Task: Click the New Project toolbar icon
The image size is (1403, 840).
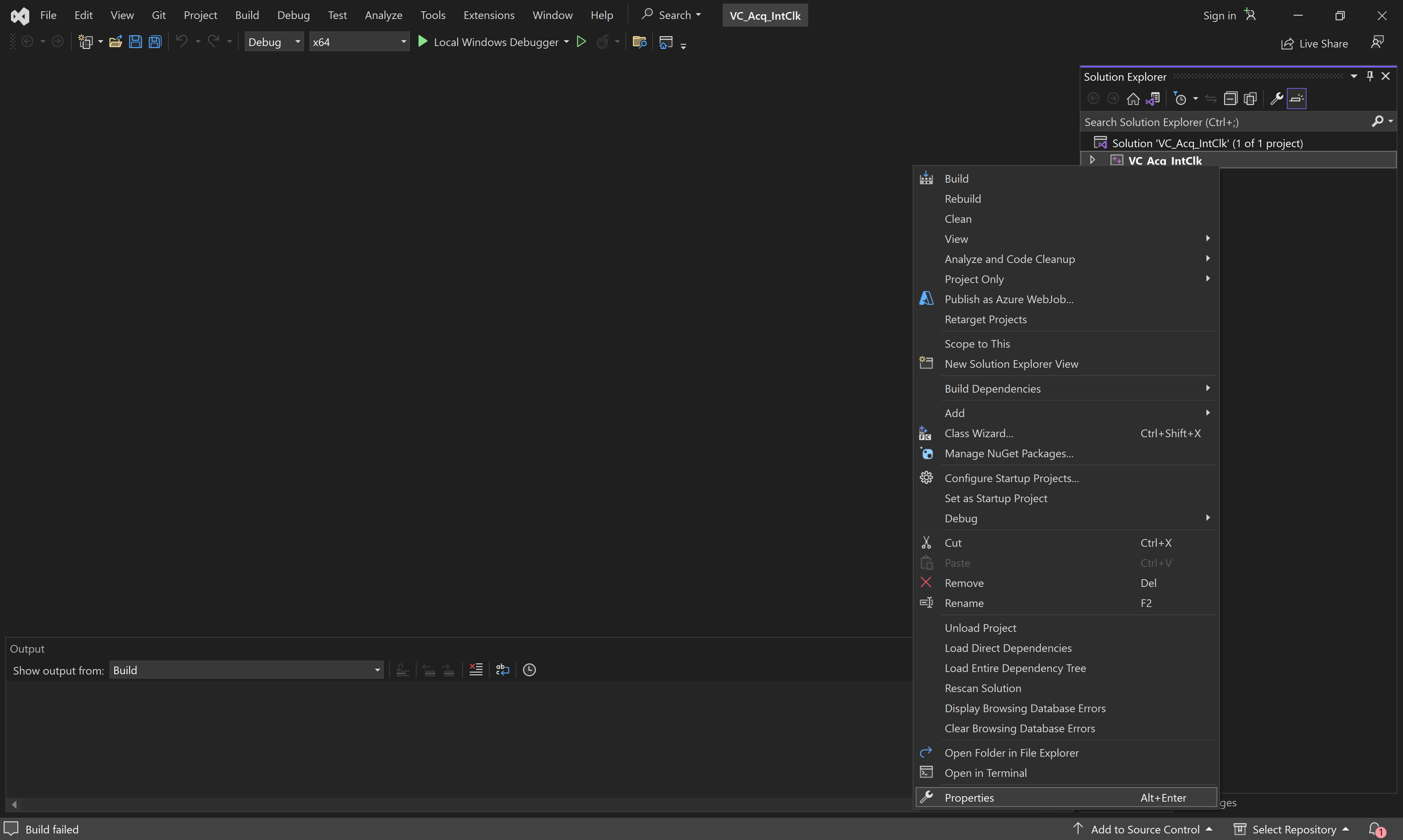Action: coord(85,42)
